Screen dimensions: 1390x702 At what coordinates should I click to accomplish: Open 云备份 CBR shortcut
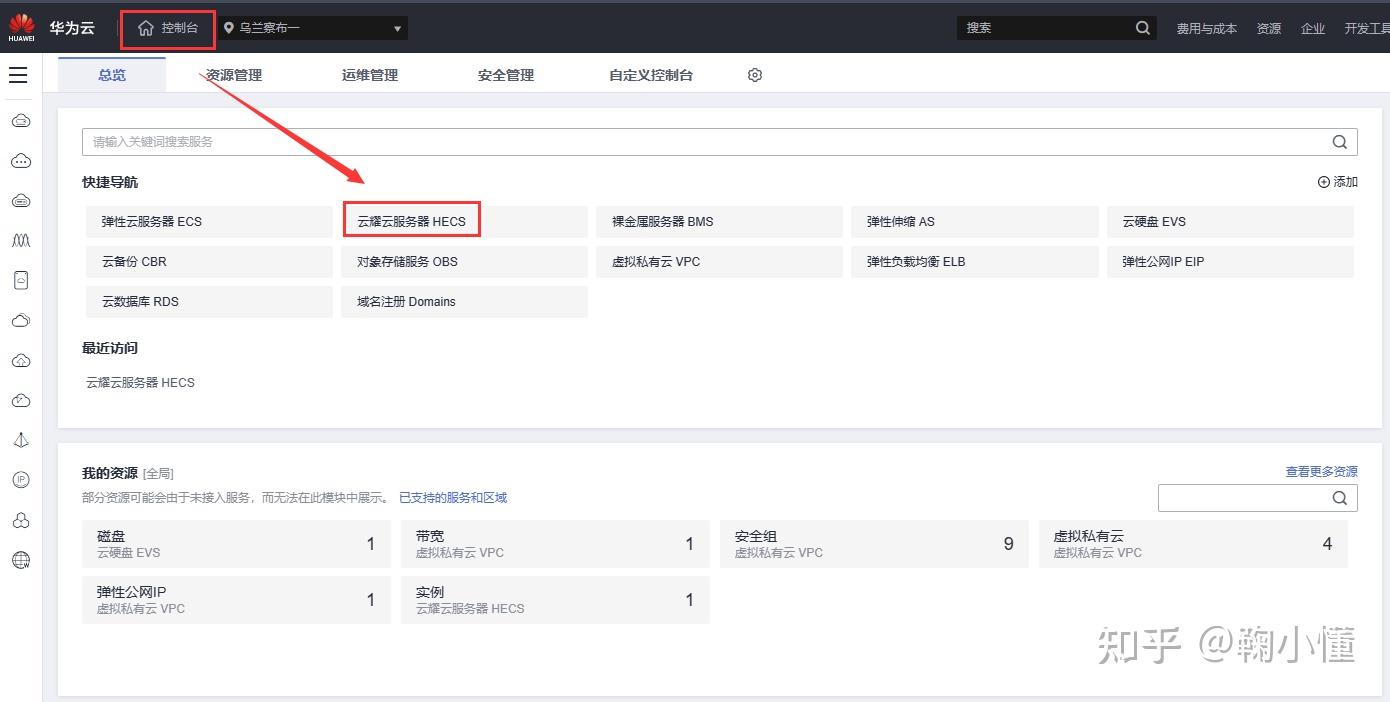pyautogui.click(x=209, y=261)
